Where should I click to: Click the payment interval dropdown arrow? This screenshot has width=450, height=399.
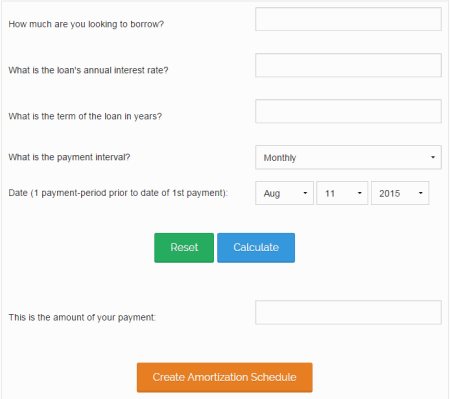click(x=433, y=157)
